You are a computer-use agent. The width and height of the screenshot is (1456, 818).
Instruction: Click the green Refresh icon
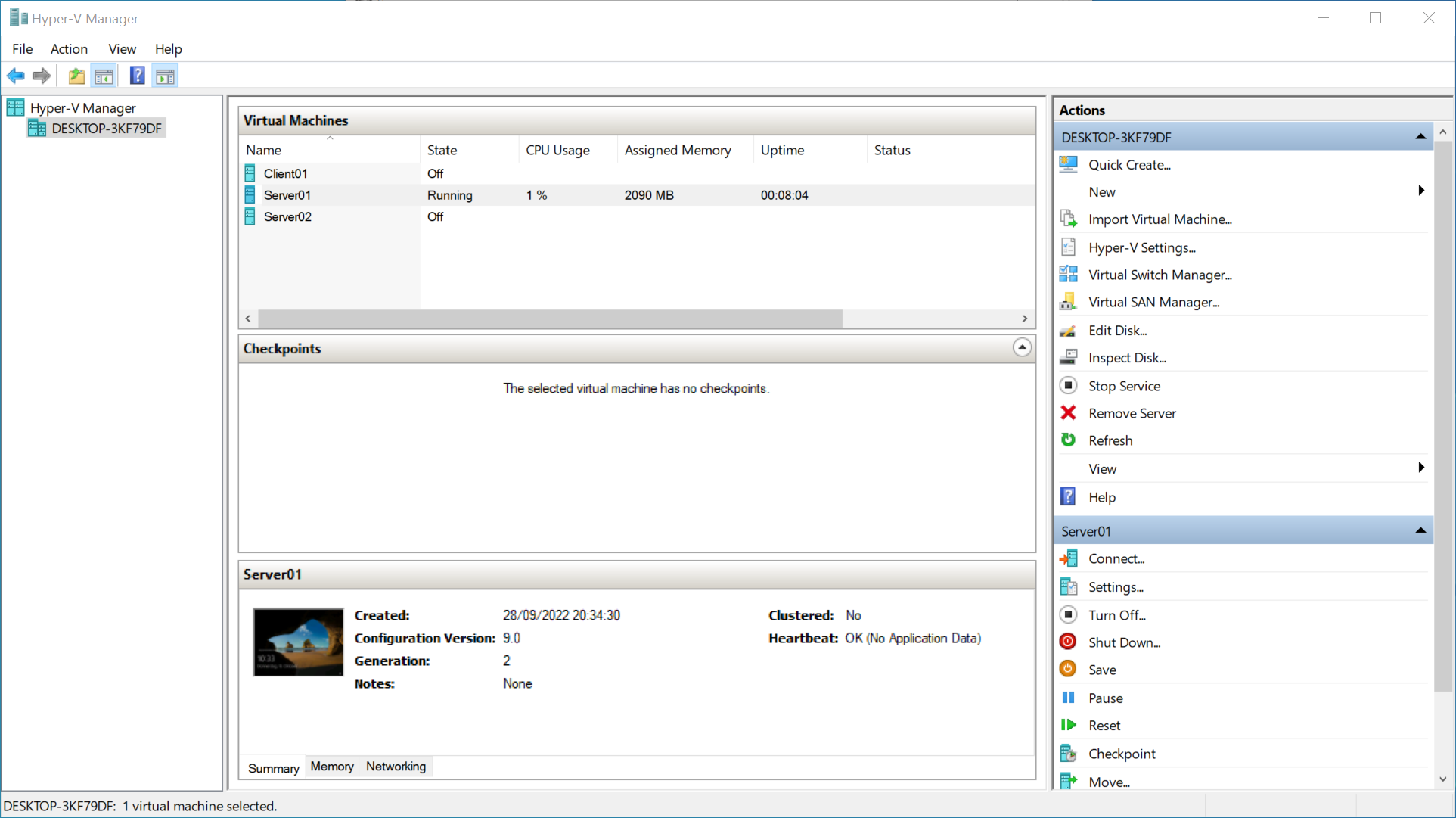click(1069, 440)
